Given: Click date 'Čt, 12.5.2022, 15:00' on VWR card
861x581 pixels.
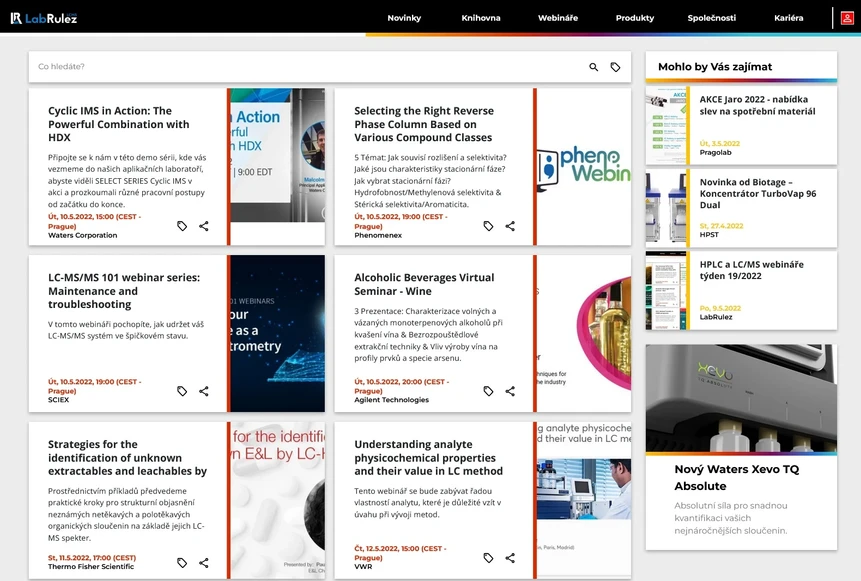Looking at the screenshot, I should pyautogui.click(x=400, y=552).
